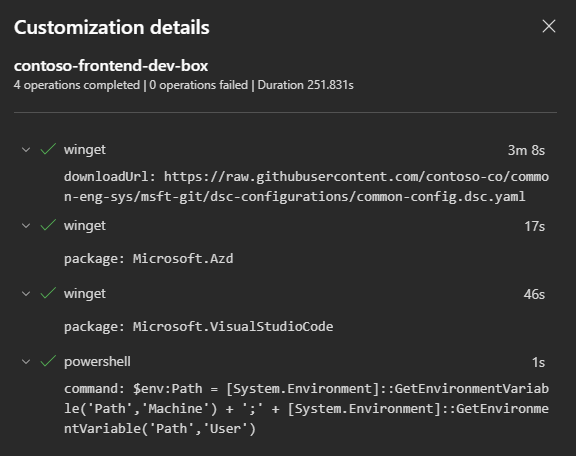576x456 pixels.
Task: Select the winget label with 3m 8s duration
Action: (85, 150)
